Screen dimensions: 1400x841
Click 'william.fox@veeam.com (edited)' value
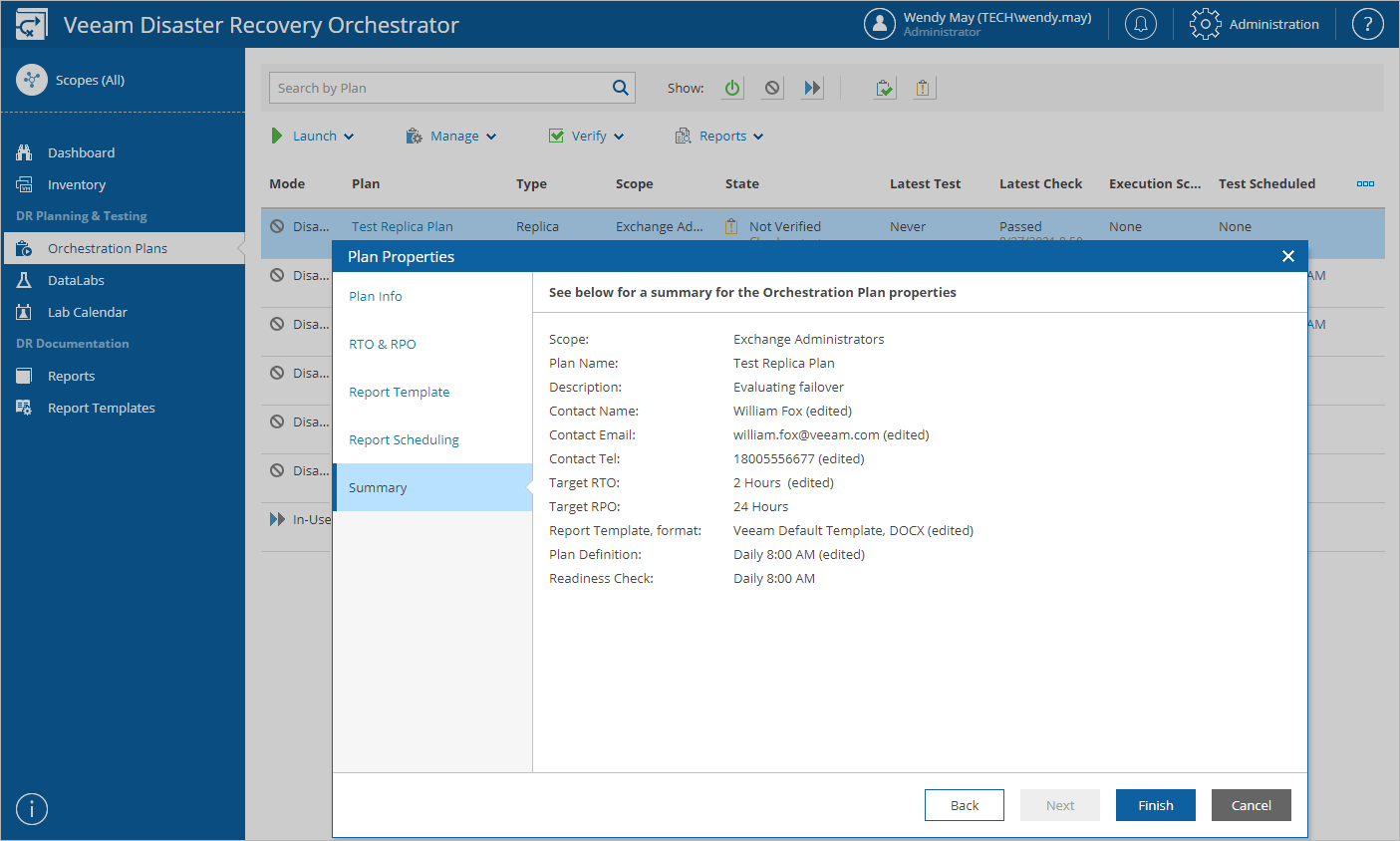coord(831,434)
